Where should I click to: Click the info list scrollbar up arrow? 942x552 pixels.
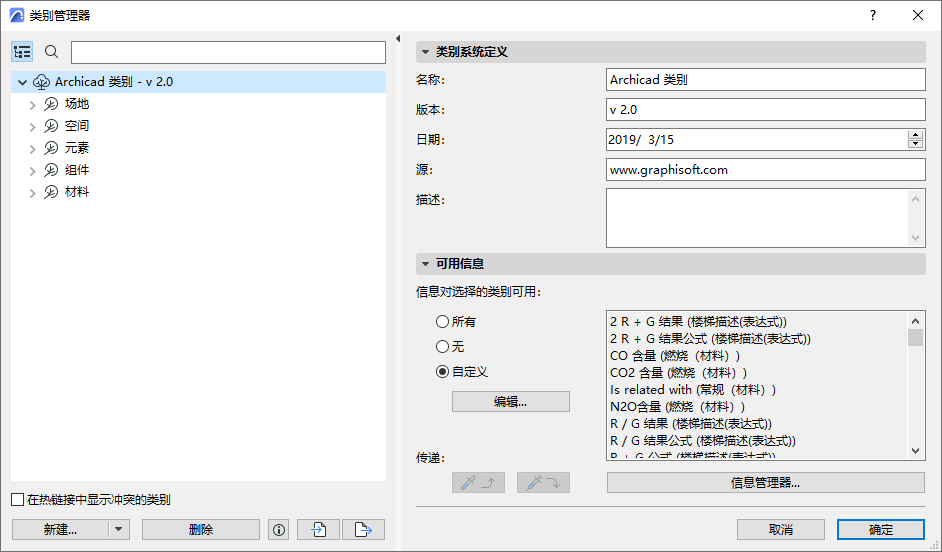click(916, 321)
